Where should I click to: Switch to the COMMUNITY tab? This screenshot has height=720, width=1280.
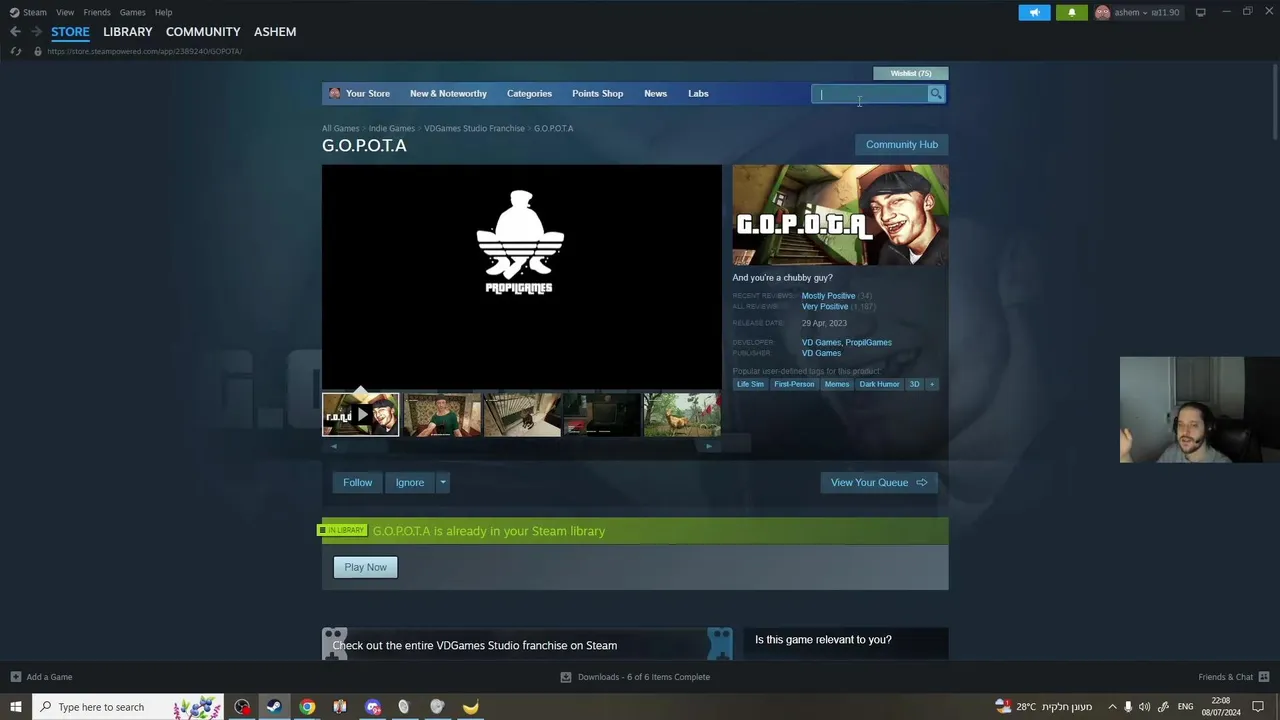click(203, 32)
